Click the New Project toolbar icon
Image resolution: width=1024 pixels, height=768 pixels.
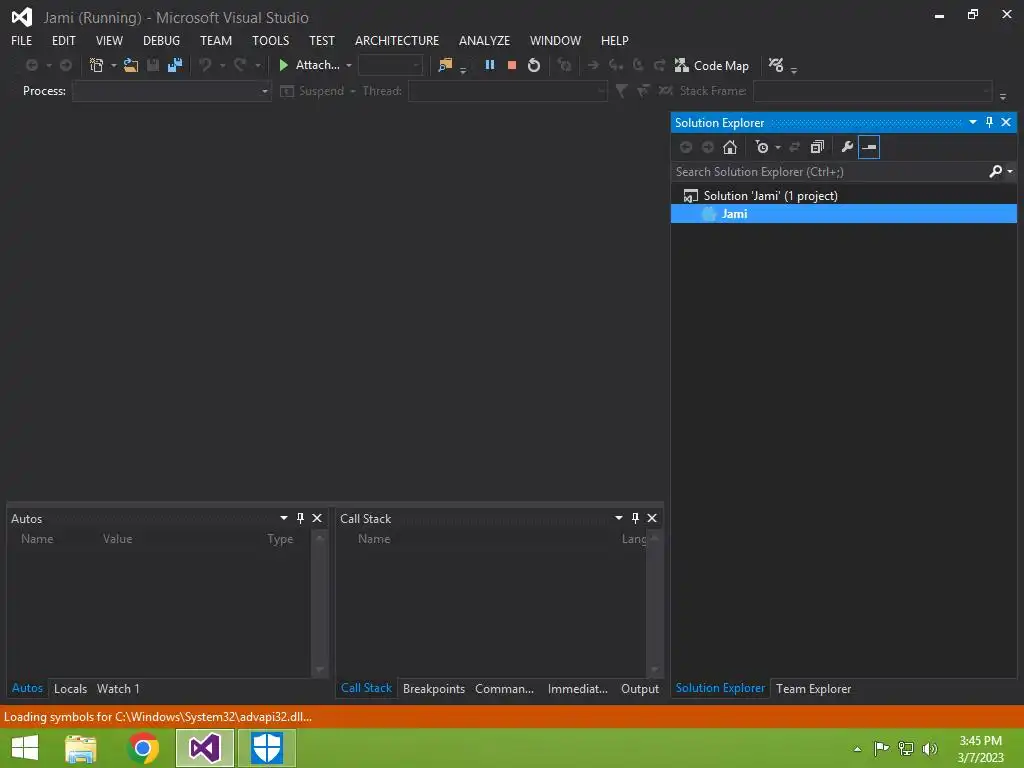[x=97, y=65]
